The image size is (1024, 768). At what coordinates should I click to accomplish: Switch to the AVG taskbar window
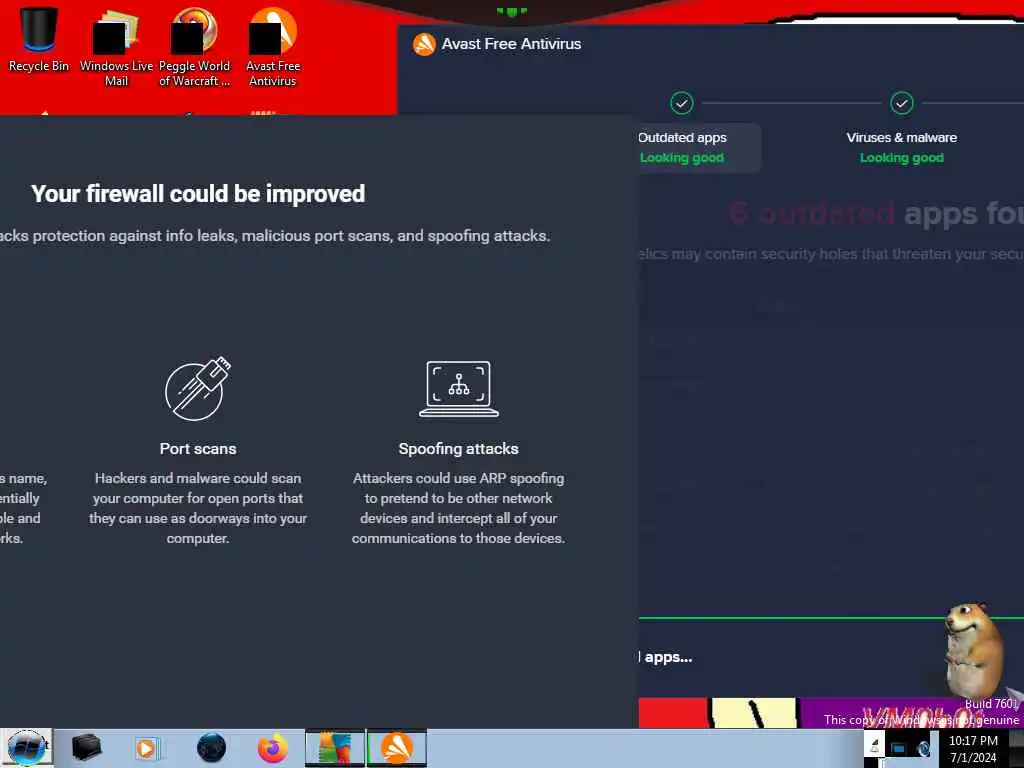334,748
